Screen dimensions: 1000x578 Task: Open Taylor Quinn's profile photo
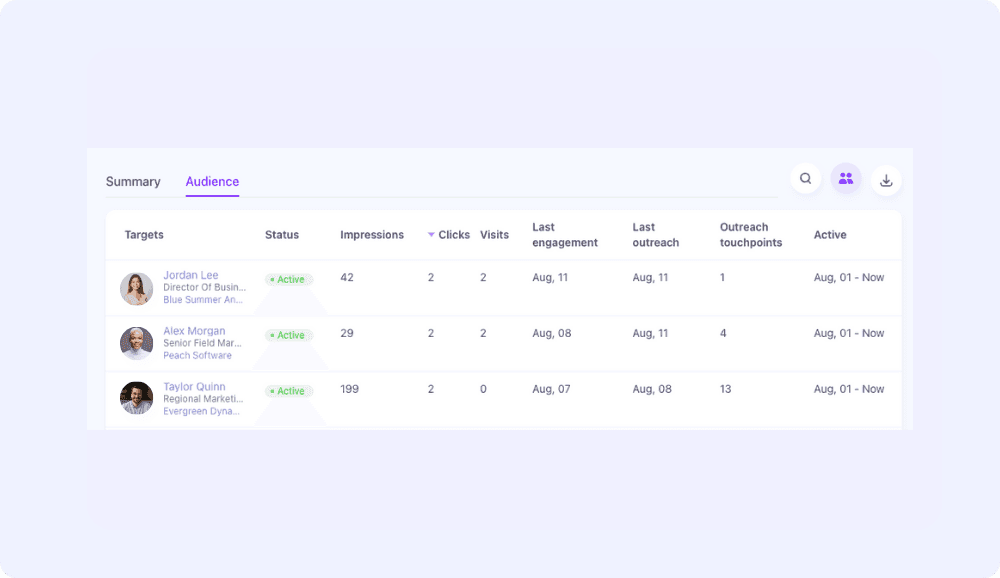pos(137,398)
